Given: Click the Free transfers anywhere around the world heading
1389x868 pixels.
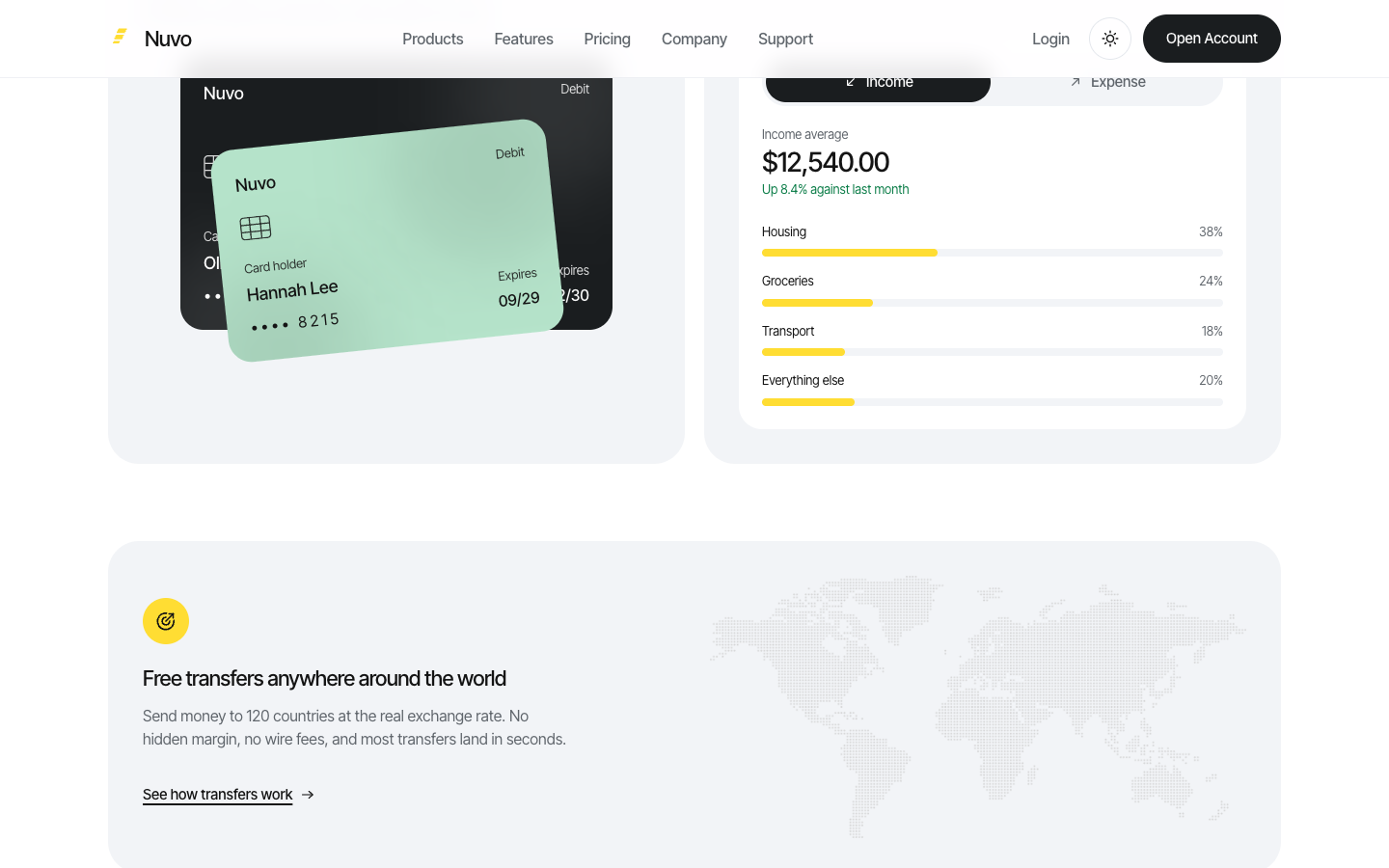Looking at the screenshot, I should coord(324,678).
